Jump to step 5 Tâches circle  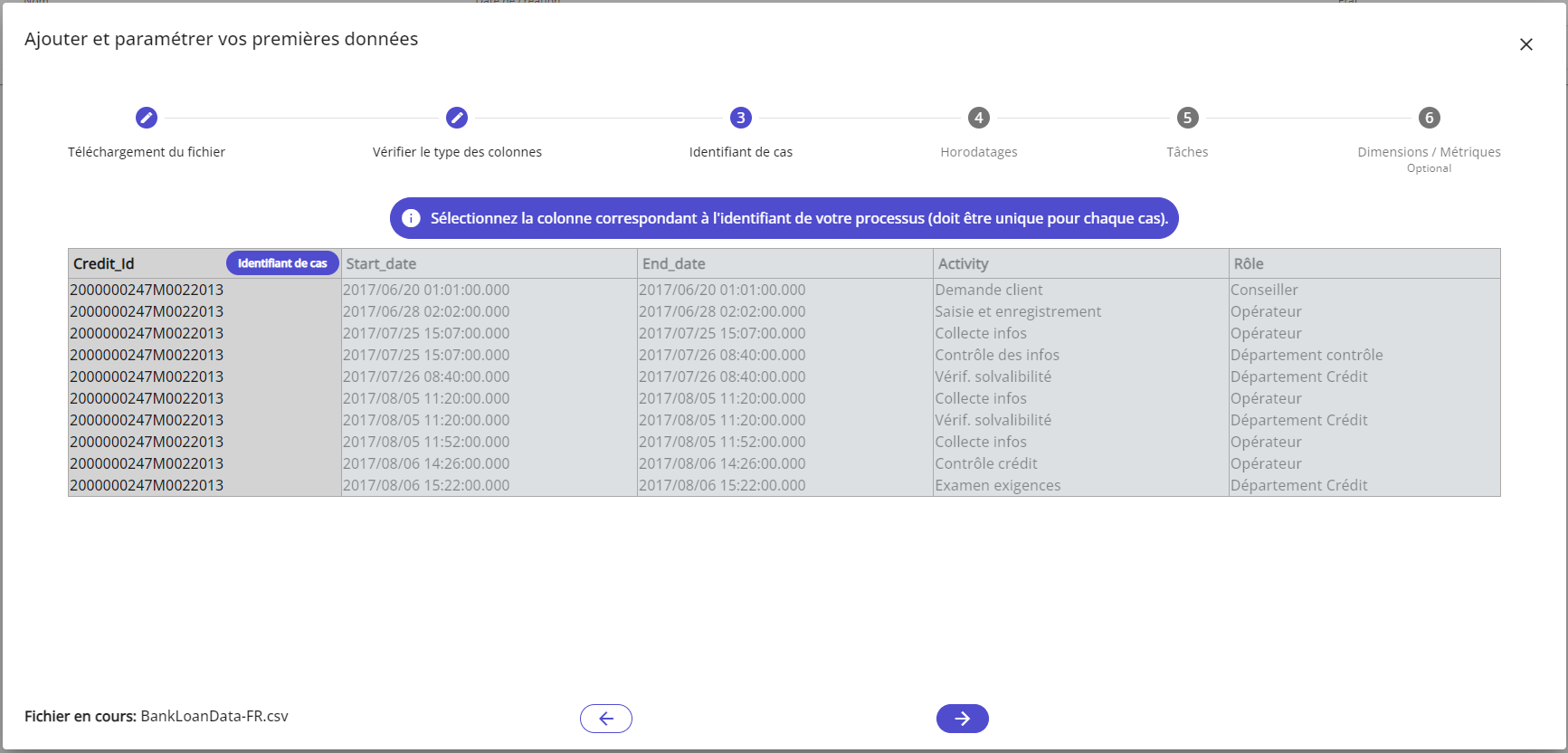coord(1187,118)
